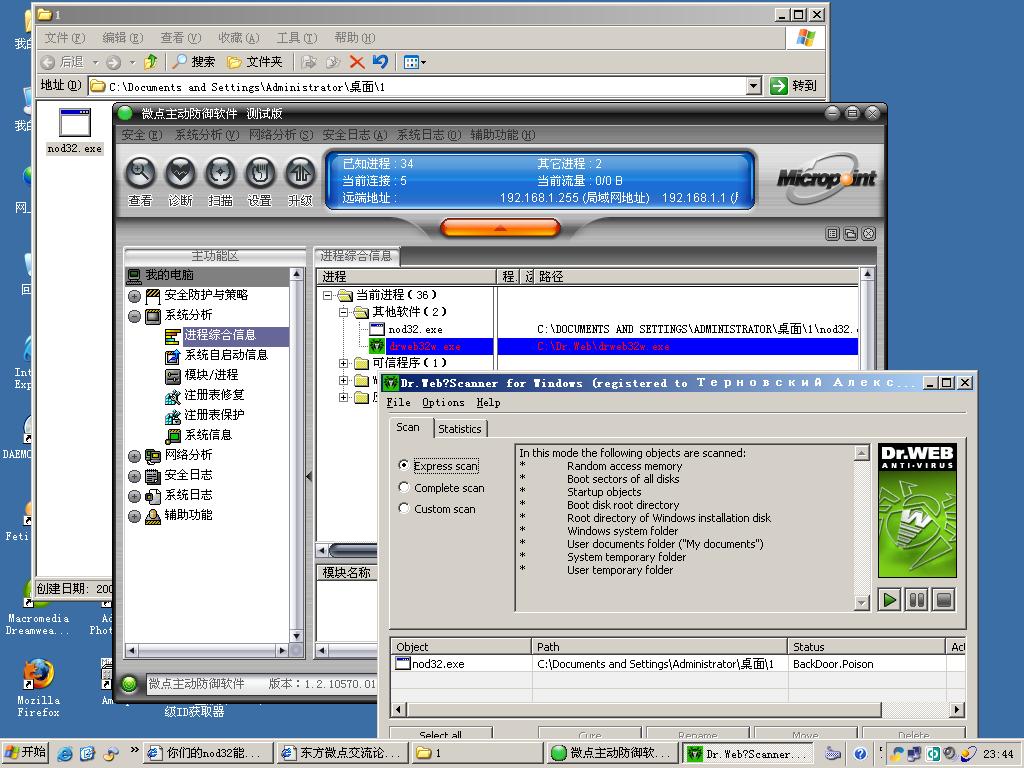Toggle the 文件夹 folders pane button
Image resolution: width=1024 pixels, height=768 pixels.
[254, 62]
